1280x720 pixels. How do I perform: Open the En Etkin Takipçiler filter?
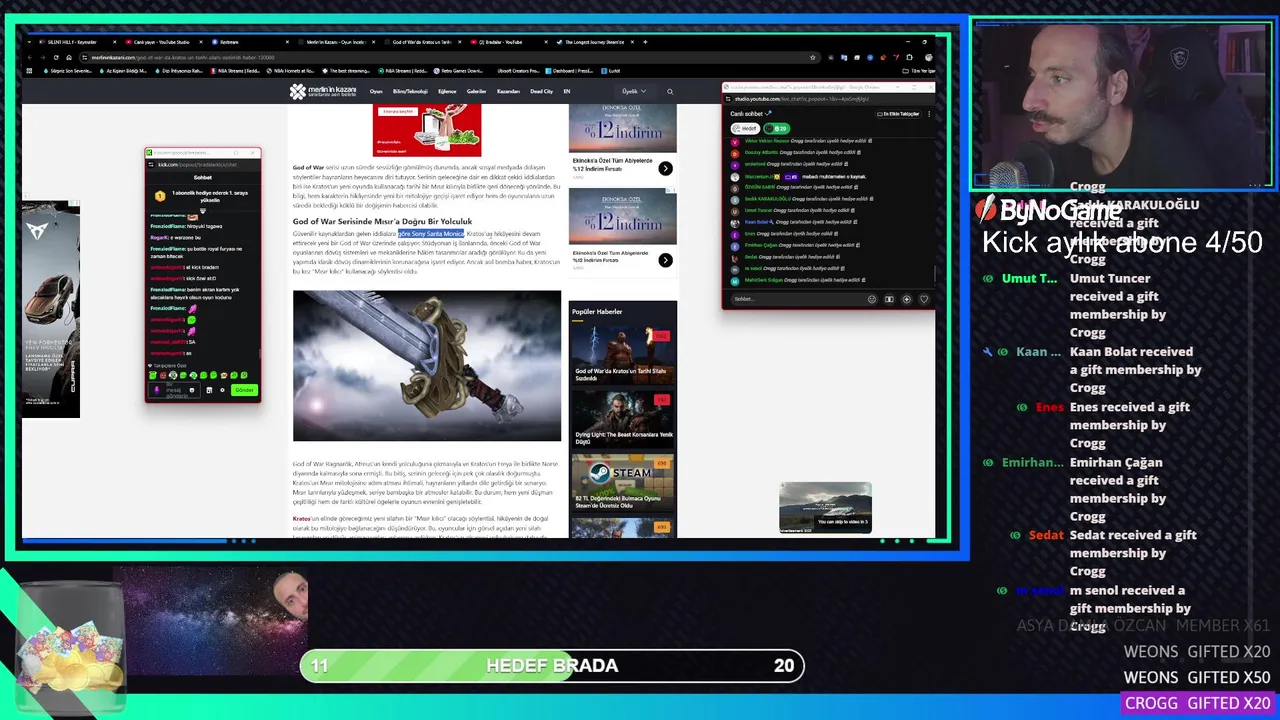click(898, 114)
